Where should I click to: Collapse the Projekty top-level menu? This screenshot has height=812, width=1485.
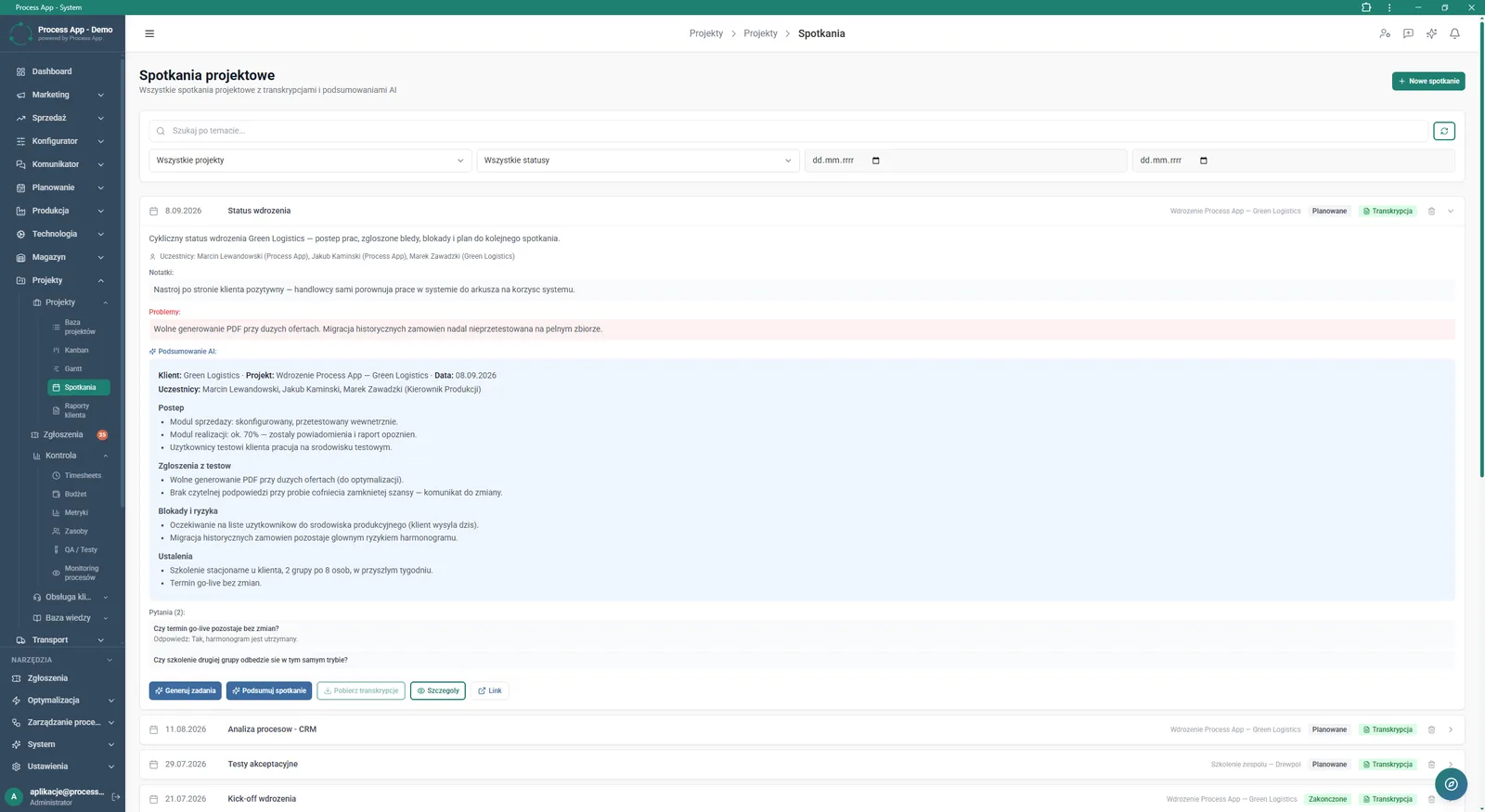coord(62,280)
